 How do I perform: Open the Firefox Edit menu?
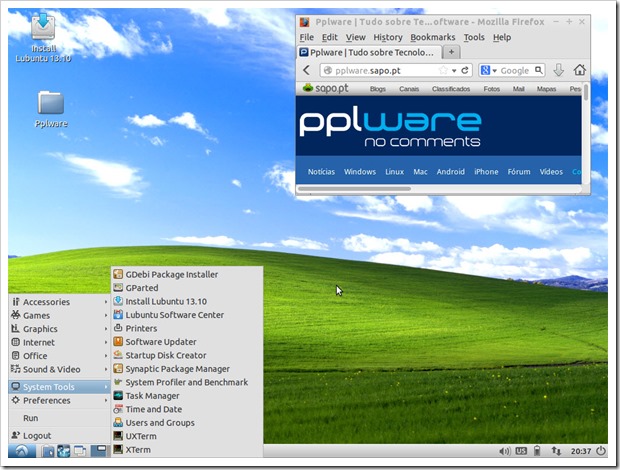click(329, 37)
